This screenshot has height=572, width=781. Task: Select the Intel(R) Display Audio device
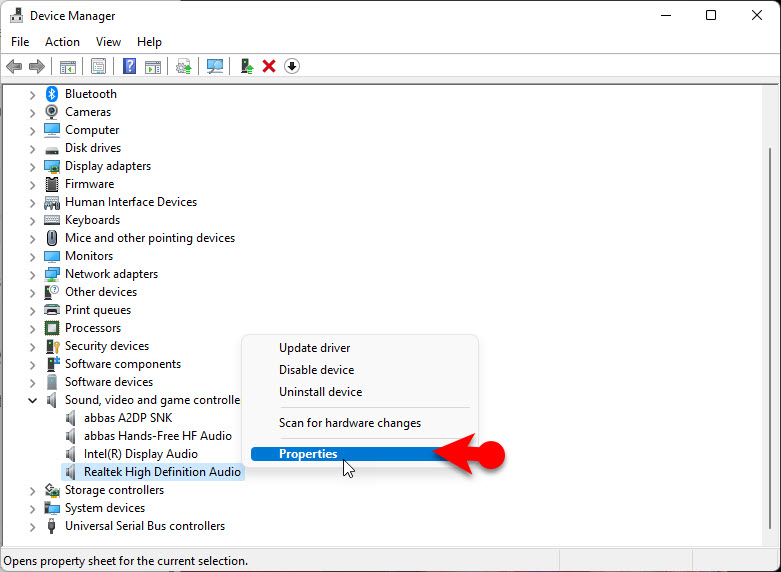[140, 454]
